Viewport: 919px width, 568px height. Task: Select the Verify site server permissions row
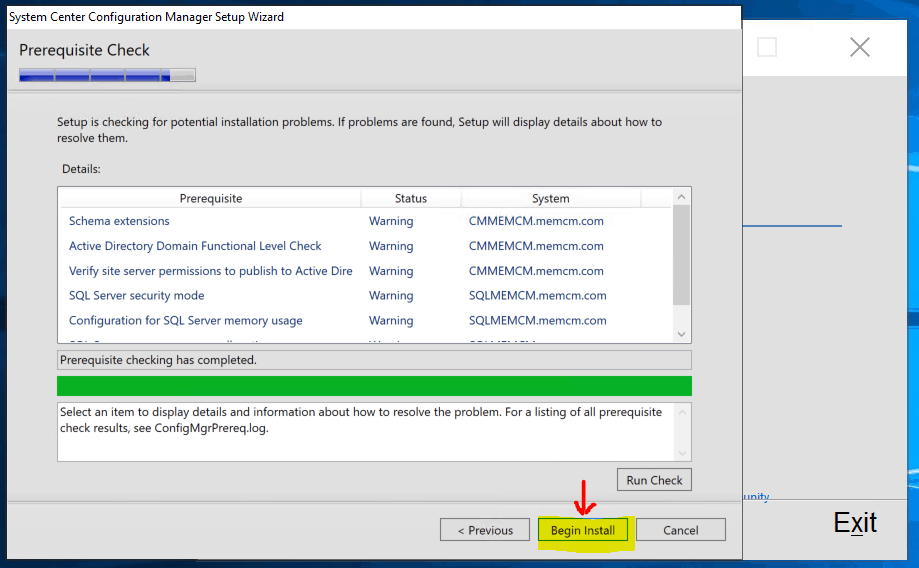[x=210, y=271]
